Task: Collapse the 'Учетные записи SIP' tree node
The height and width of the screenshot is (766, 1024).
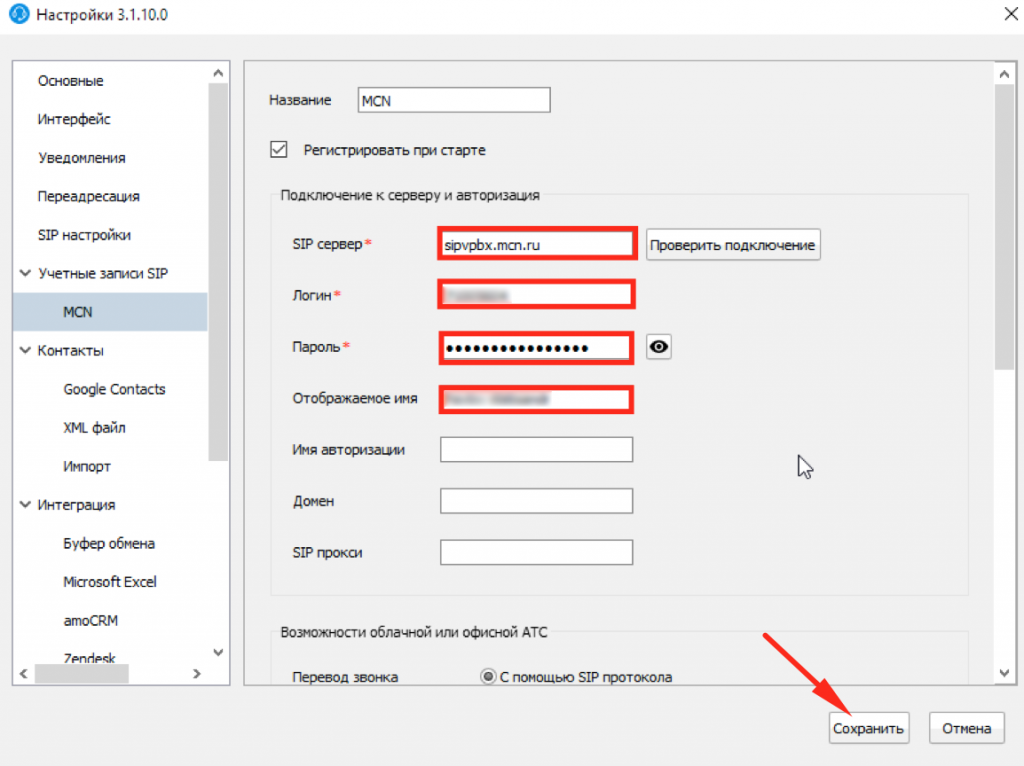Action: coord(25,273)
